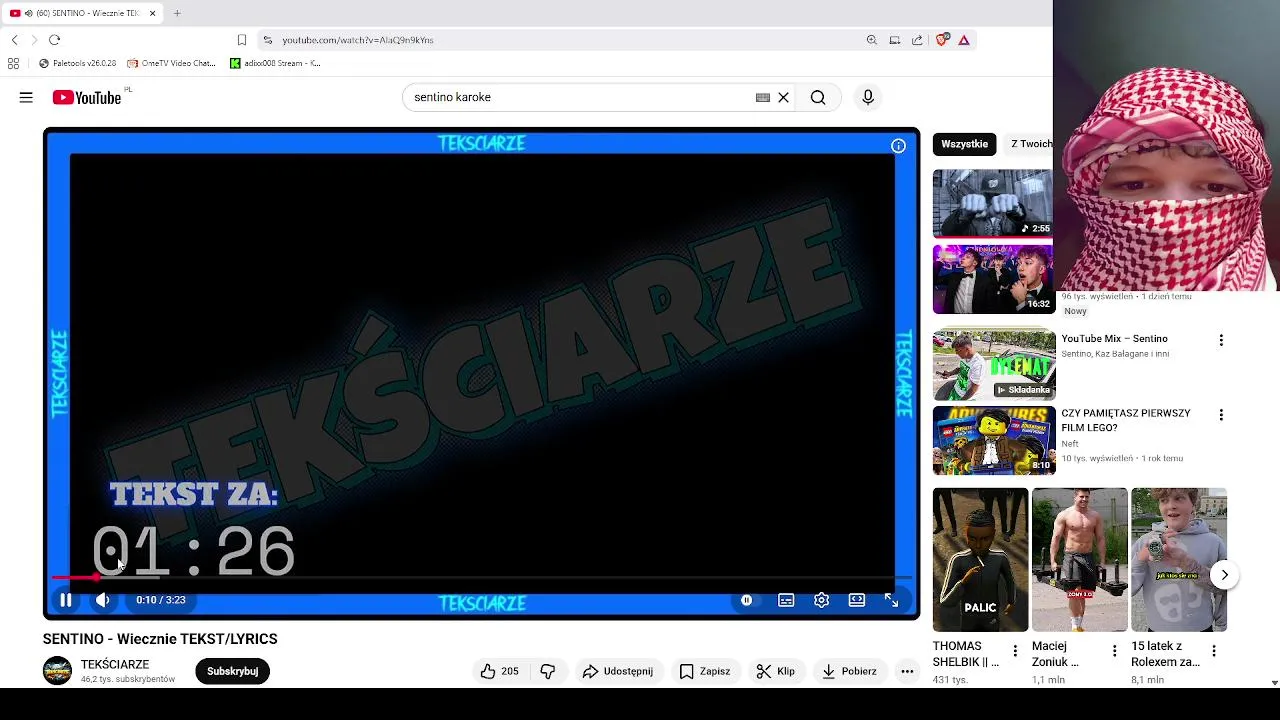Run the search with magnifier button
Screen dimensions: 1280x720
[818, 97]
